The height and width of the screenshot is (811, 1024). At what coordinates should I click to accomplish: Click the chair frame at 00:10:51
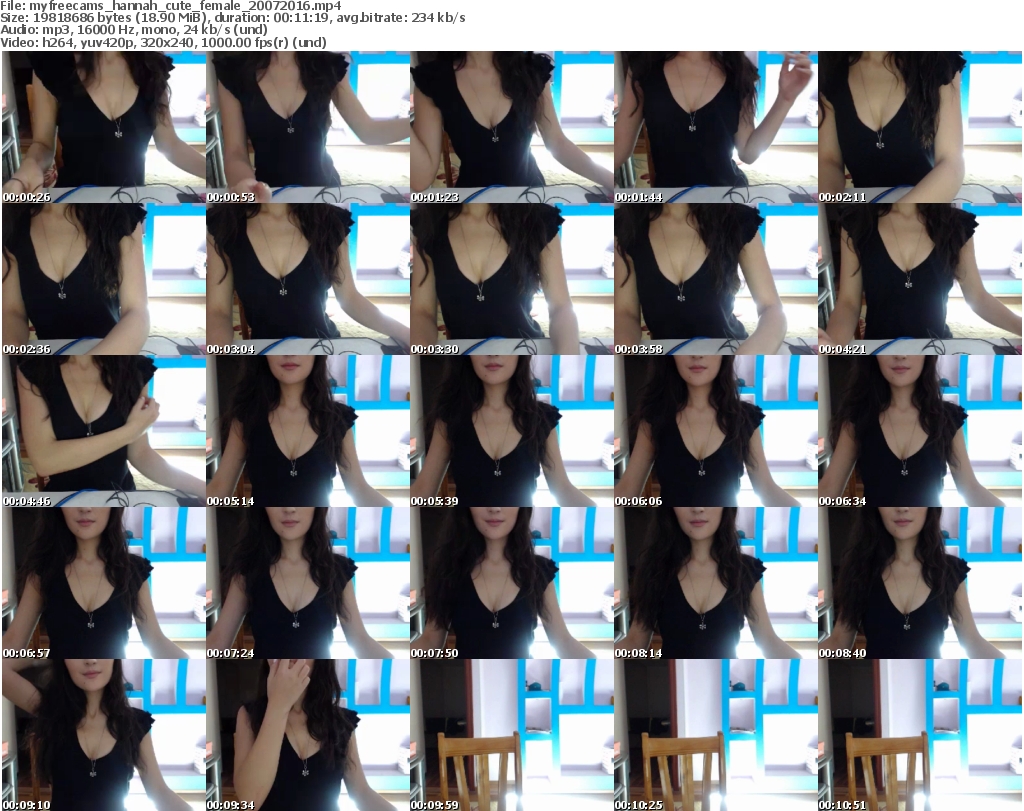920,735
